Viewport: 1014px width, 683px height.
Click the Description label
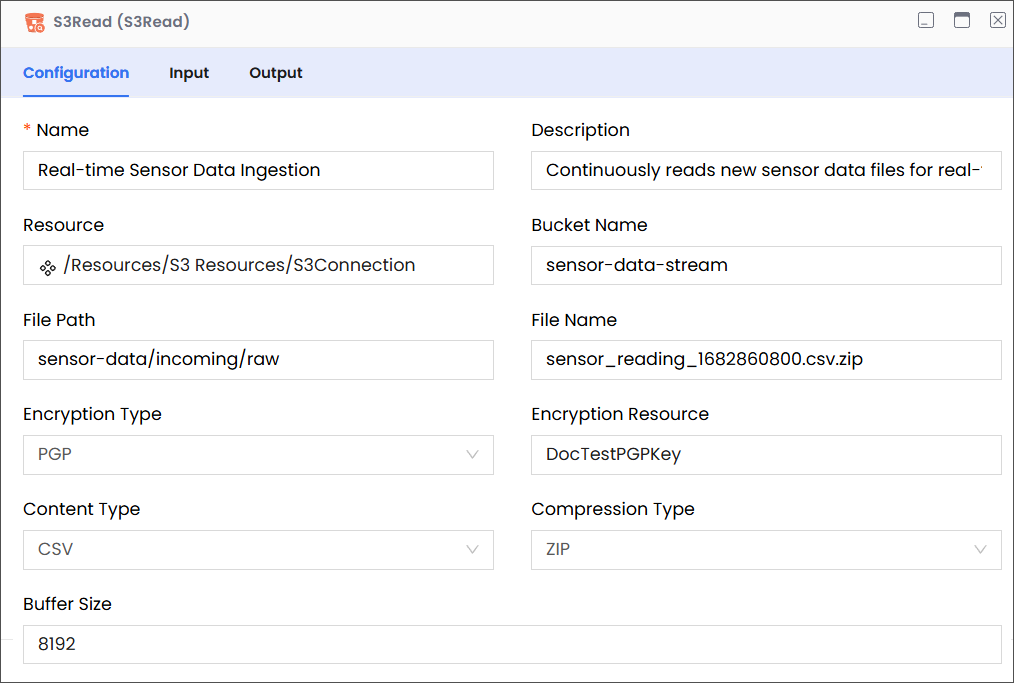click(x=580, y=130)
